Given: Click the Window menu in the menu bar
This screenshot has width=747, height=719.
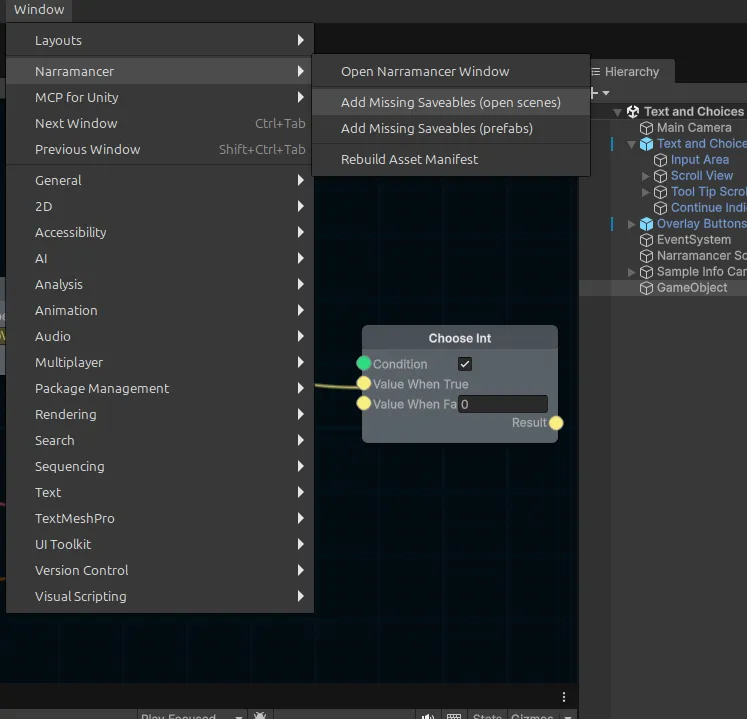Looking at the screenshot, I should click(x=39, y=10).
